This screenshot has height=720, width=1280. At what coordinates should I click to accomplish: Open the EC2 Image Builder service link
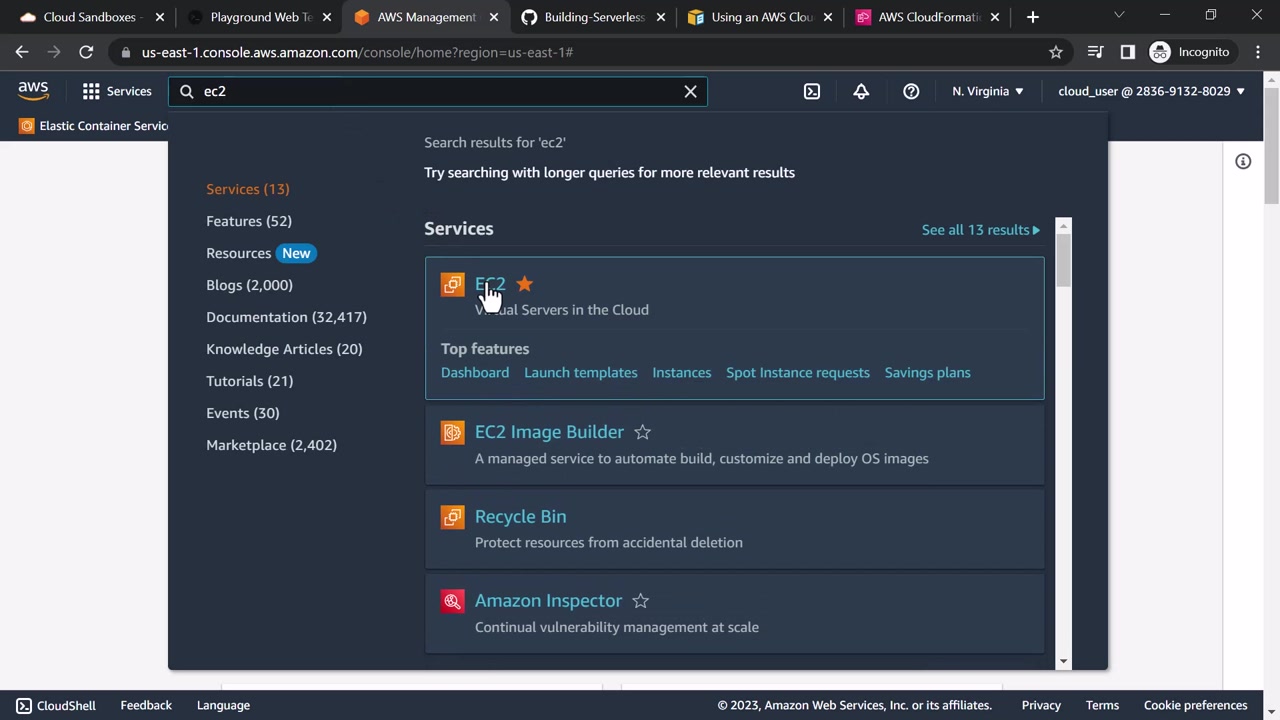coord(549,432)
